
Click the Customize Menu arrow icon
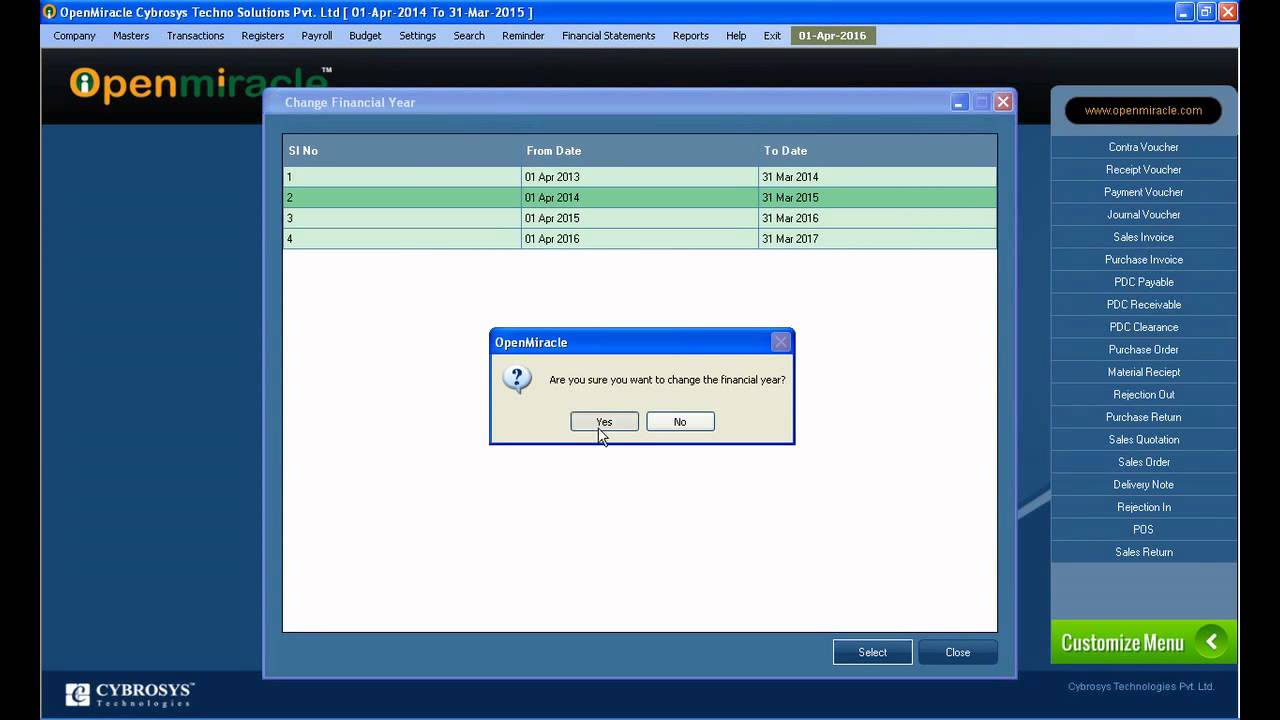(1211, 642)
